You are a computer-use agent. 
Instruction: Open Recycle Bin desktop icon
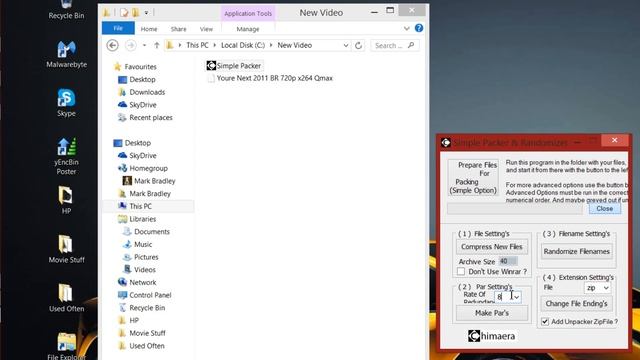click(66, 10)
